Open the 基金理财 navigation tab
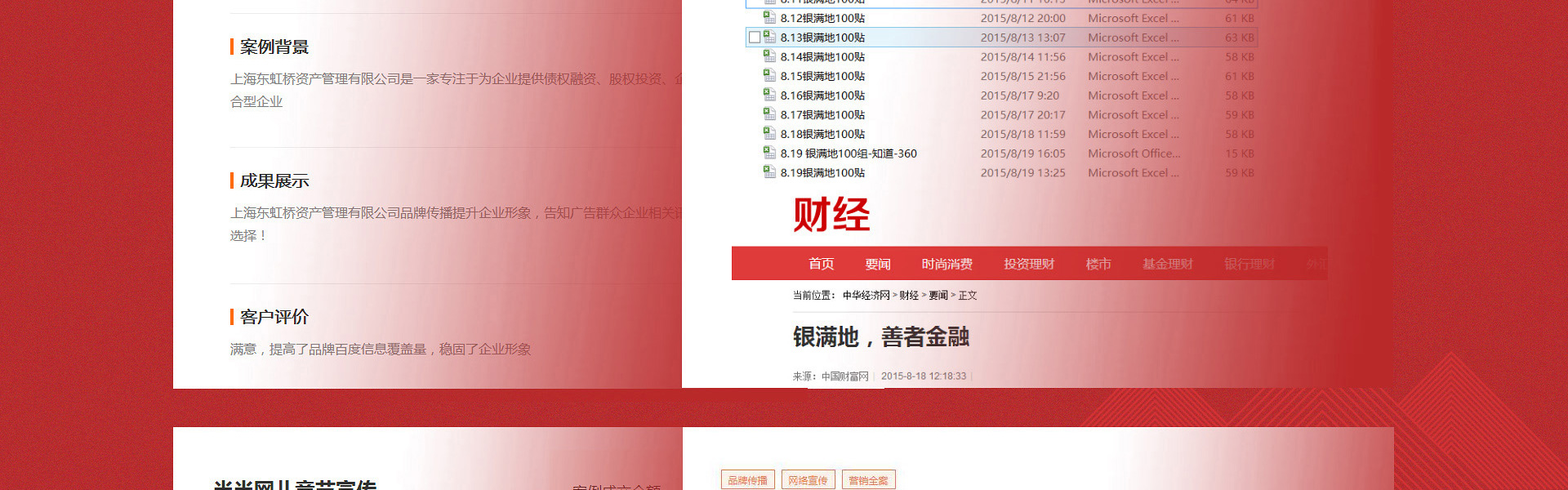Image resolution: width=1568 pixels, height=490 pixels. coord(1167,264)
